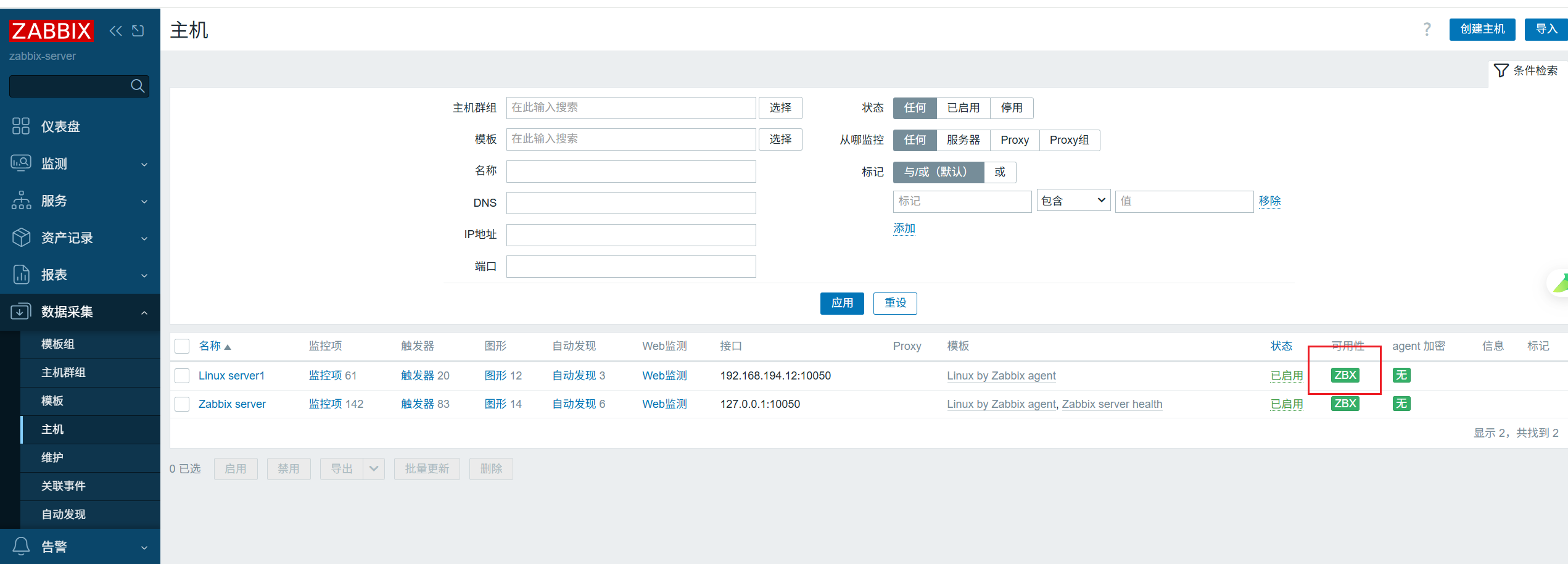Open the Zabbix server health template link

[1112, 404]
